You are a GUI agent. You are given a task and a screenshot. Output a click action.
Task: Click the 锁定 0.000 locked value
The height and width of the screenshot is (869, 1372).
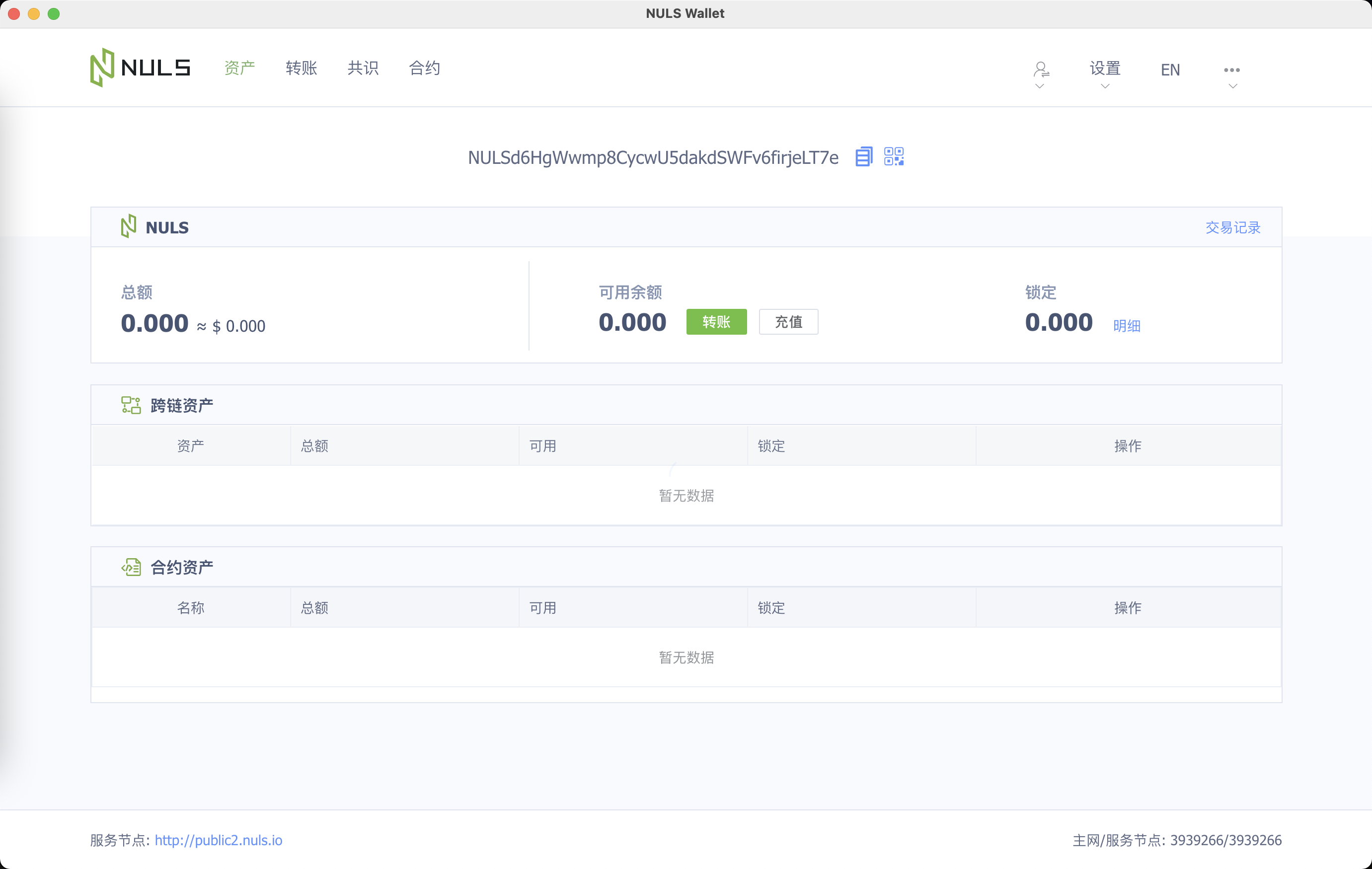[1059, 322]
